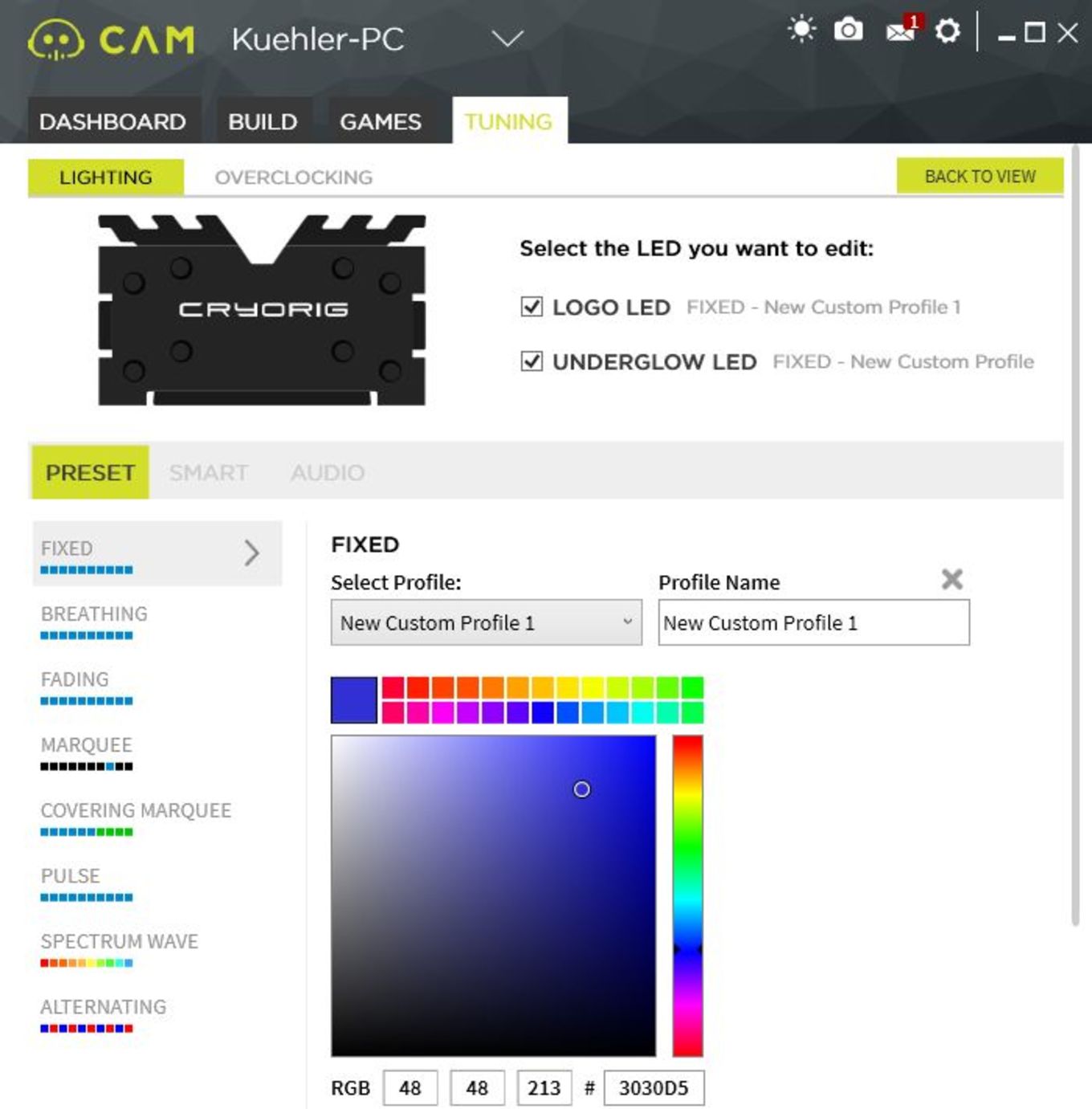The height and width of the screenshot is (1109, 1092).
Task: Pick the first red swatch in top row
Action: coord(393,687)
